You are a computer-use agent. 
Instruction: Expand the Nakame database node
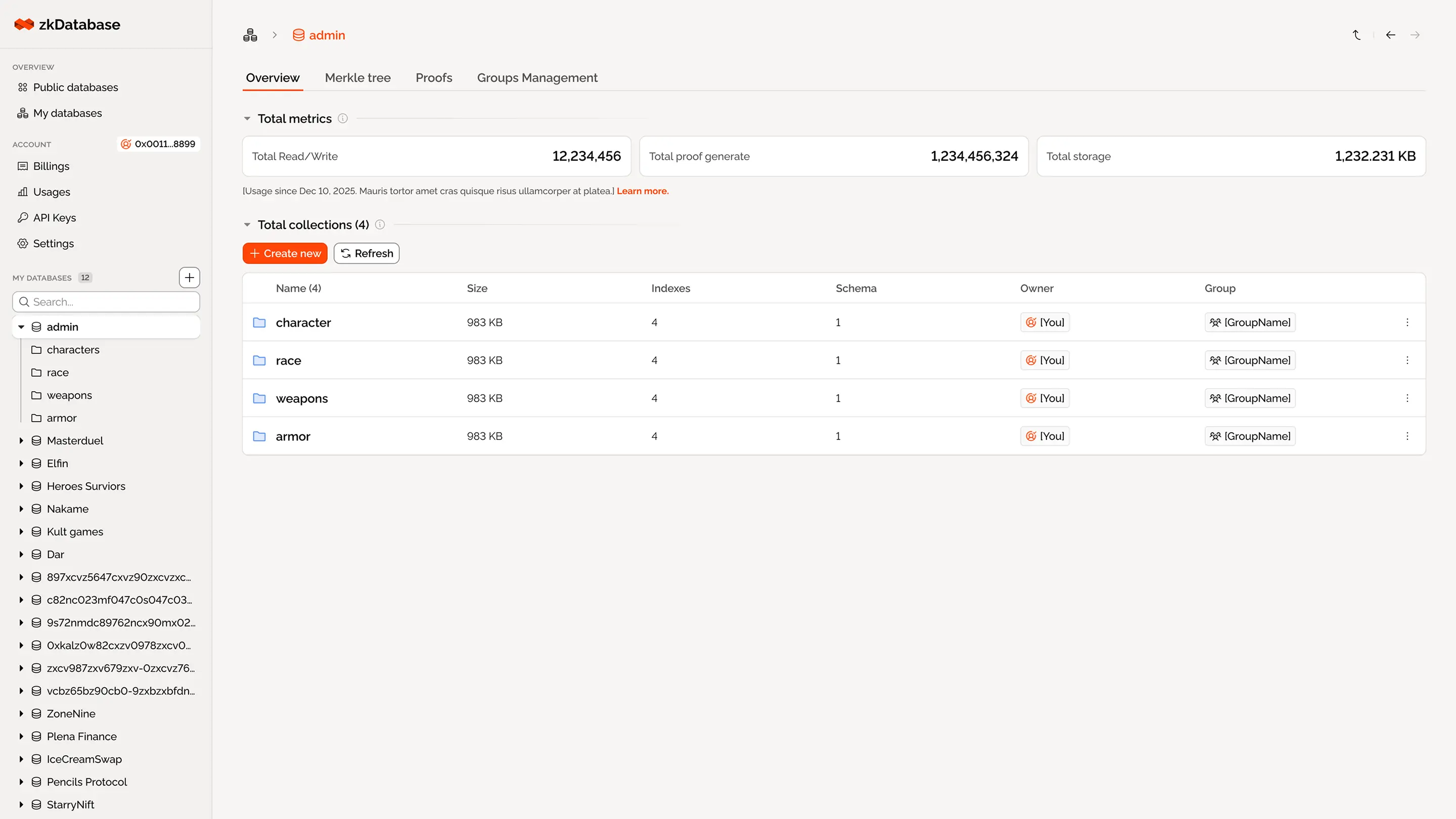pyautogui.click(x=21, y=509)
